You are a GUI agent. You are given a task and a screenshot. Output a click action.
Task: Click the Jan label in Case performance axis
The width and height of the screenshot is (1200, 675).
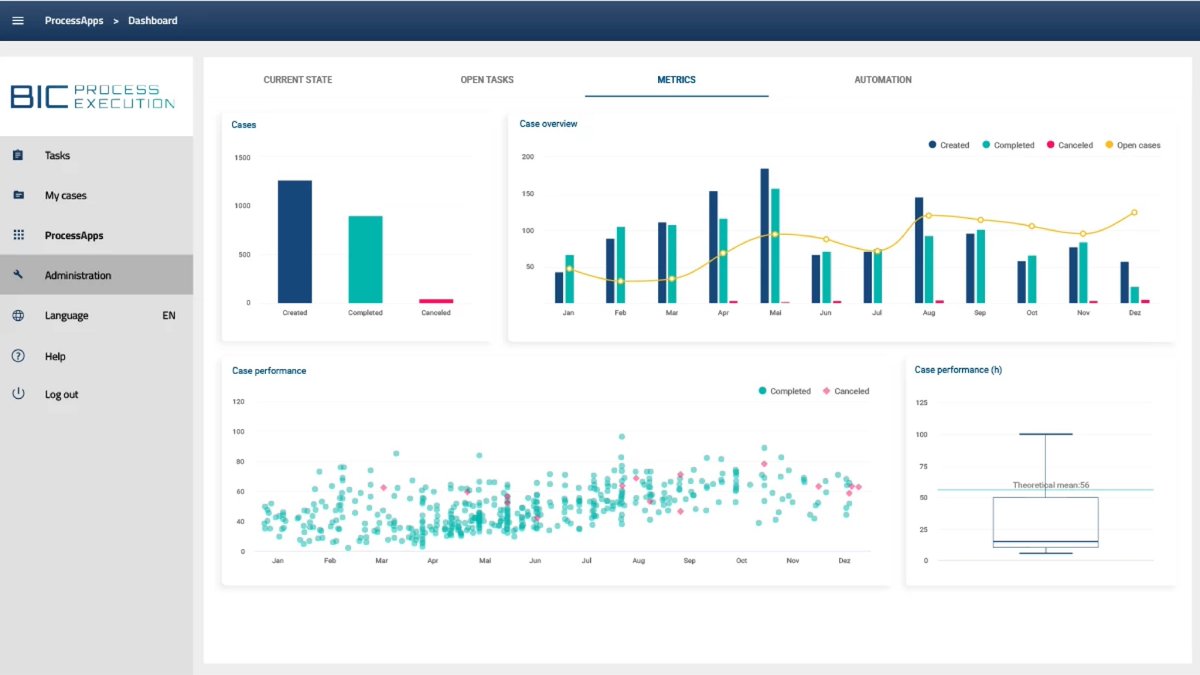click(278, 561)
